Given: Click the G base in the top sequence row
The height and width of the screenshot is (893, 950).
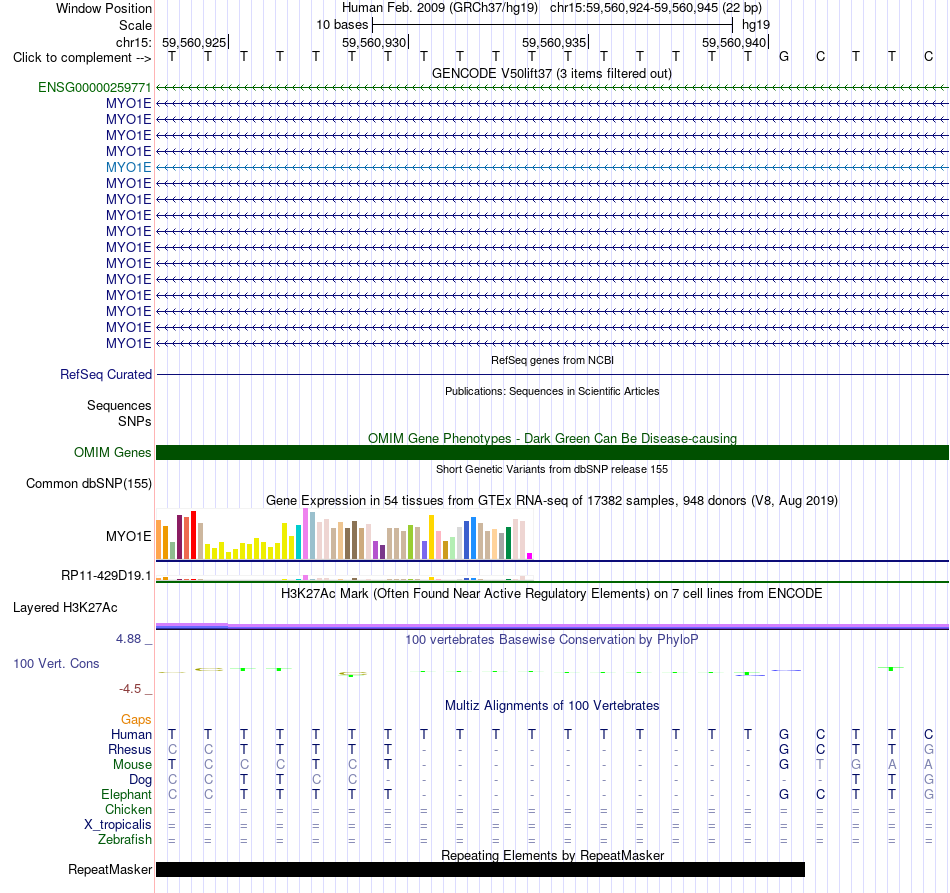Looking at the screenshot, I should [x=784, y=56].
